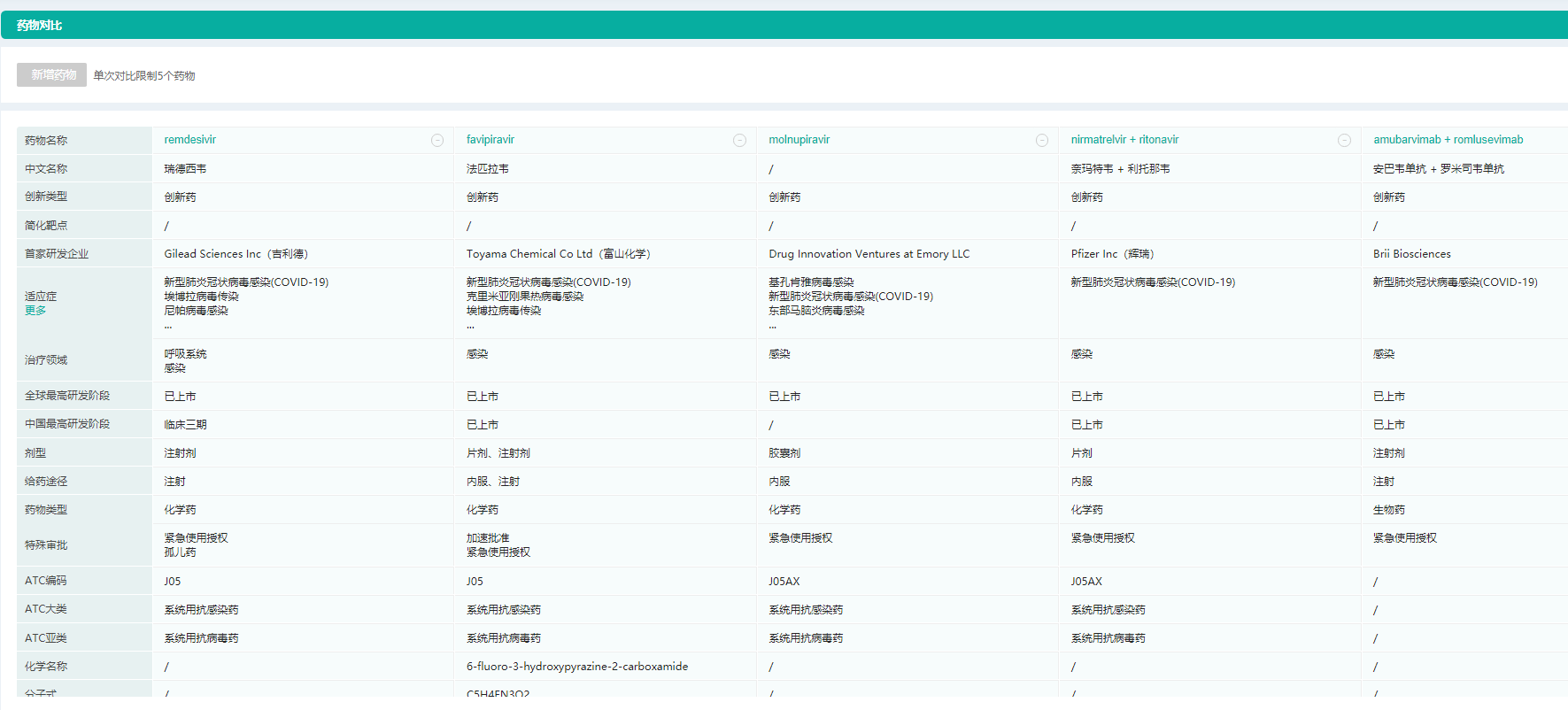The width and height of the screenshot is (1568, 710).
Task: Select favipiravir chemical name text
Action: coord(576,667)
